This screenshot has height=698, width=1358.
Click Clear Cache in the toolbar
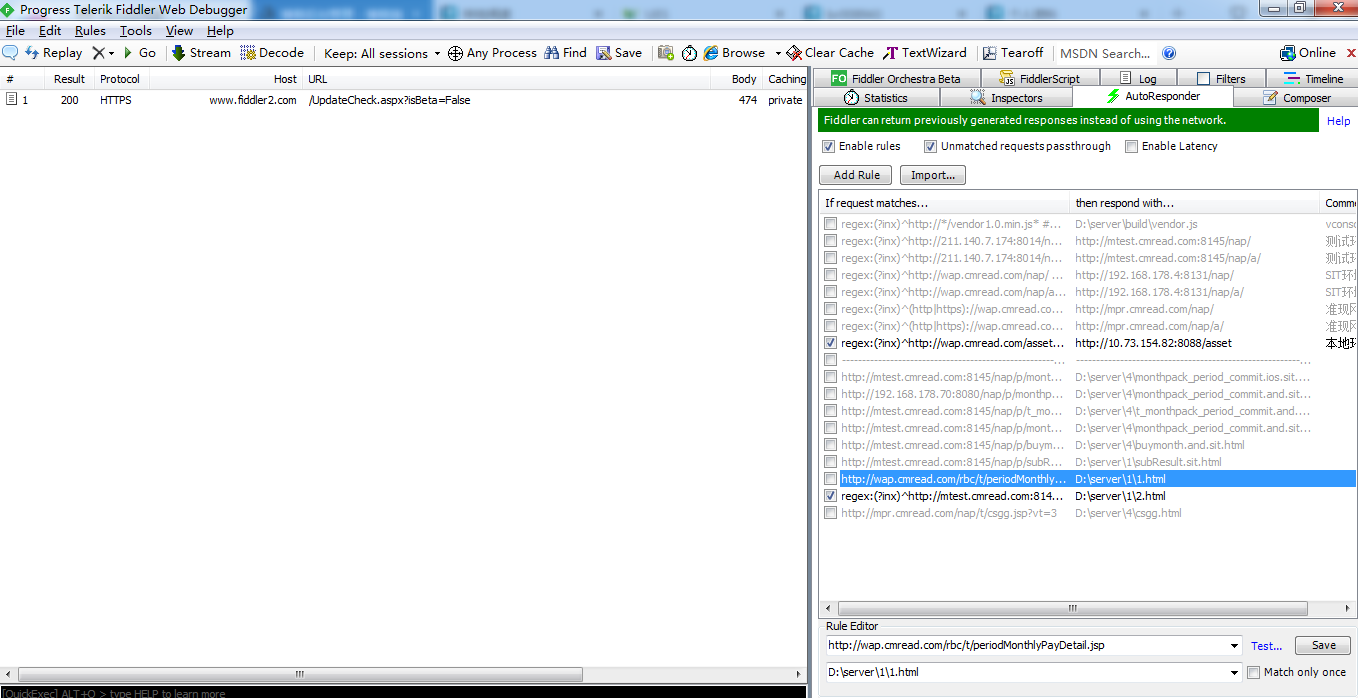[830, 53]
